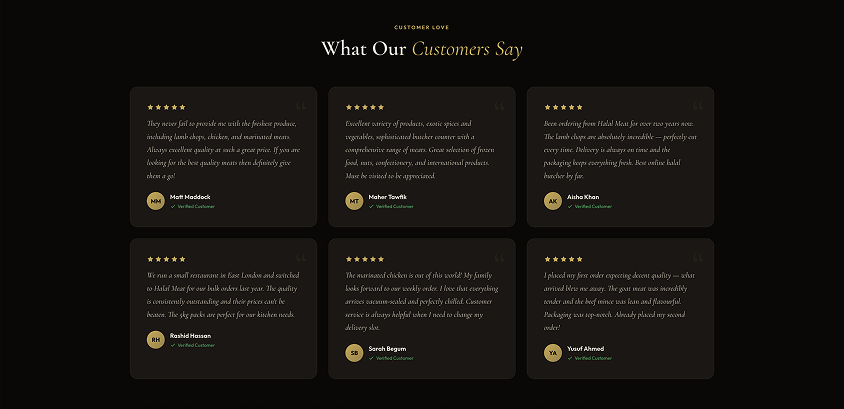Select the Aisha Khan reviewer name

[x=583, y=197]
